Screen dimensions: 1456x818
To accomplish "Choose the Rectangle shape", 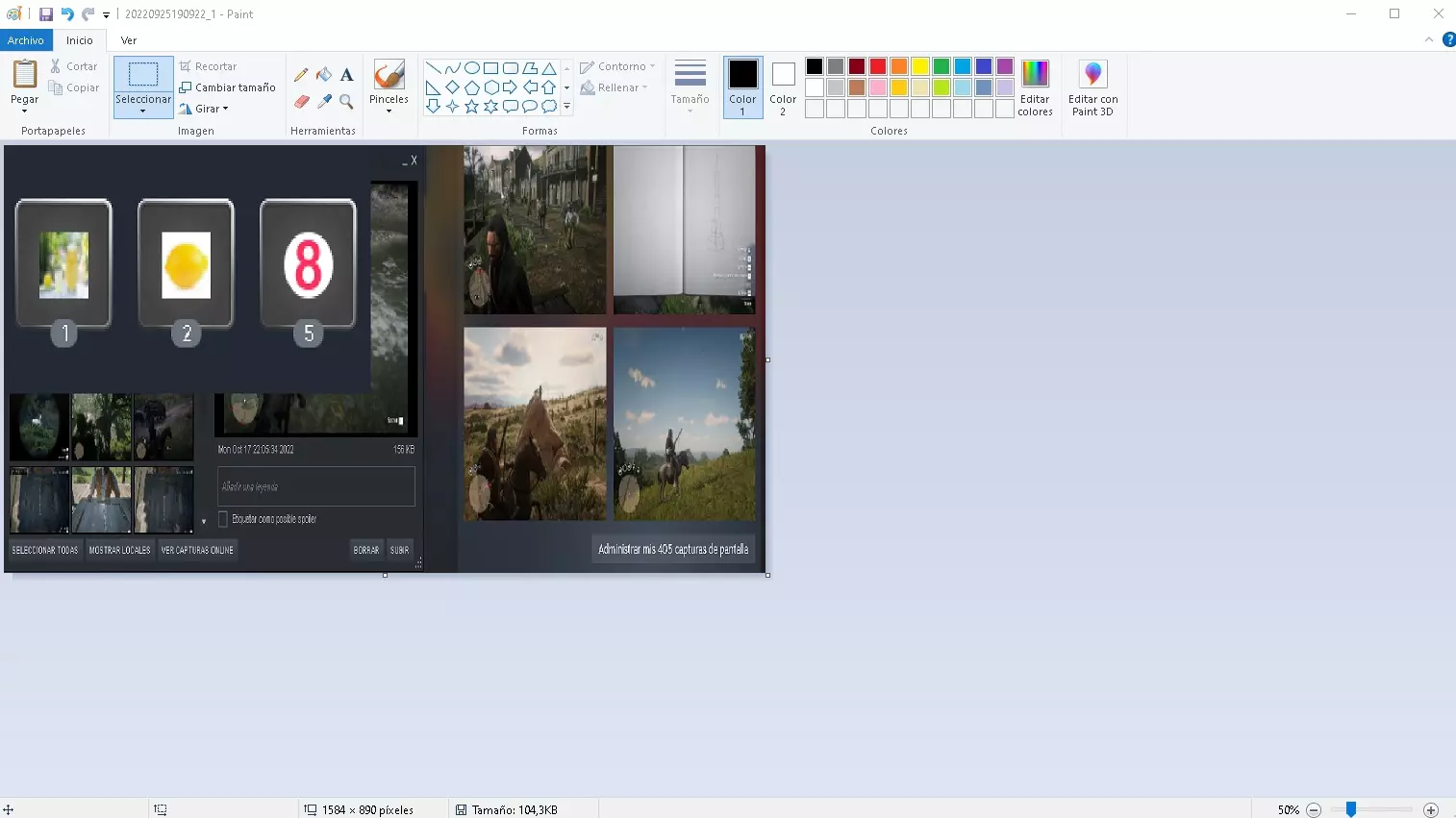I will click(x=490, y=68).
